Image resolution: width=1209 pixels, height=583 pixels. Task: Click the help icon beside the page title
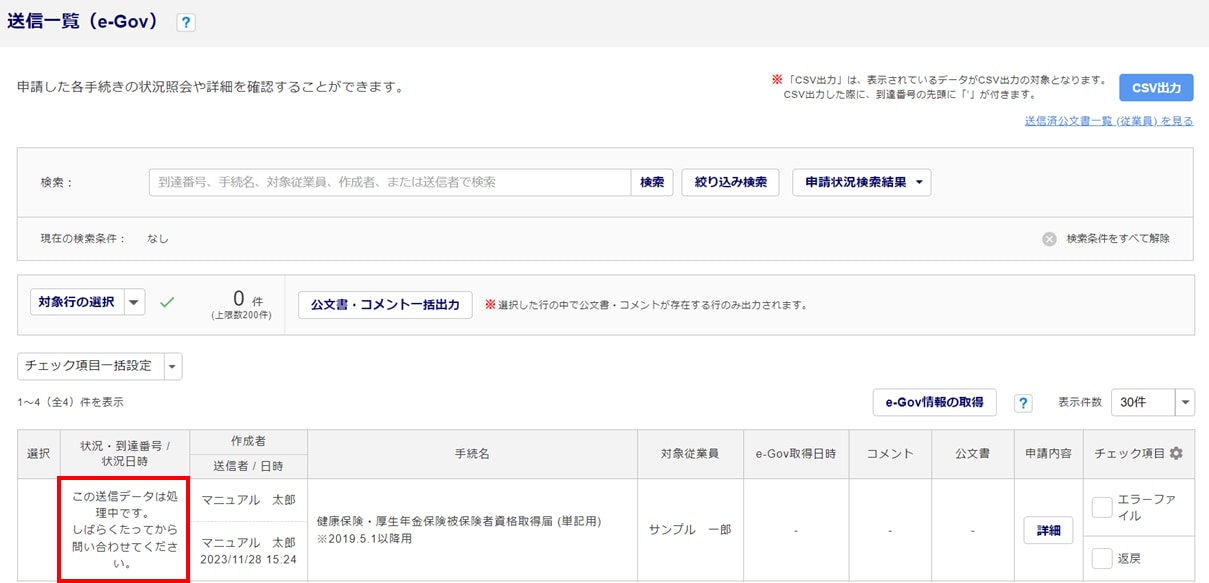click(x=185, y=23)
